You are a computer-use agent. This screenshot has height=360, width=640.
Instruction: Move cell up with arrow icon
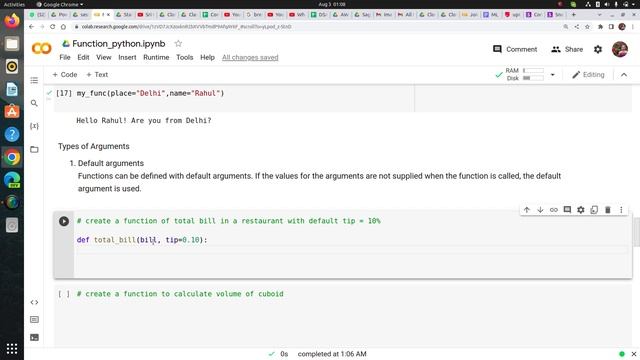pos(527,210)
